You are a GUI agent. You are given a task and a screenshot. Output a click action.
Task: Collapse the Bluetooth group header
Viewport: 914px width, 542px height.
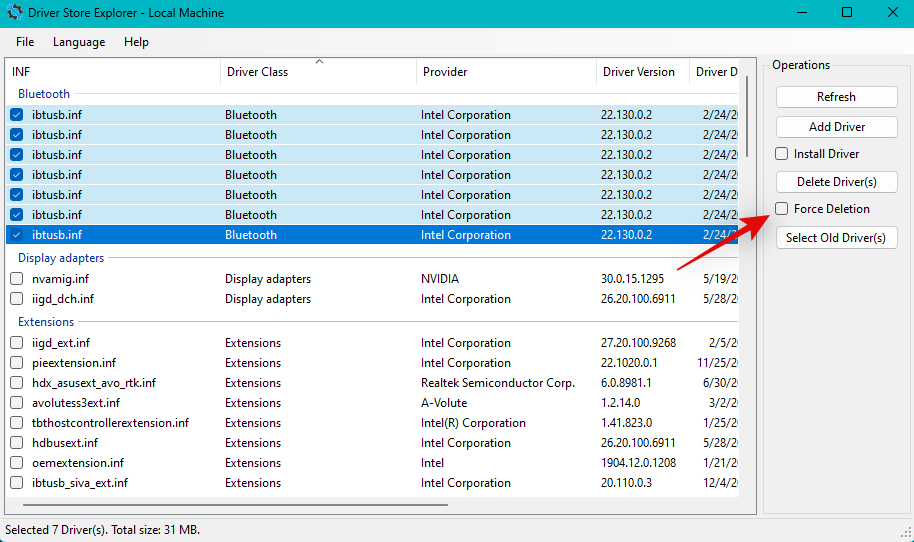pyautogui.click(x=44, y=94)
